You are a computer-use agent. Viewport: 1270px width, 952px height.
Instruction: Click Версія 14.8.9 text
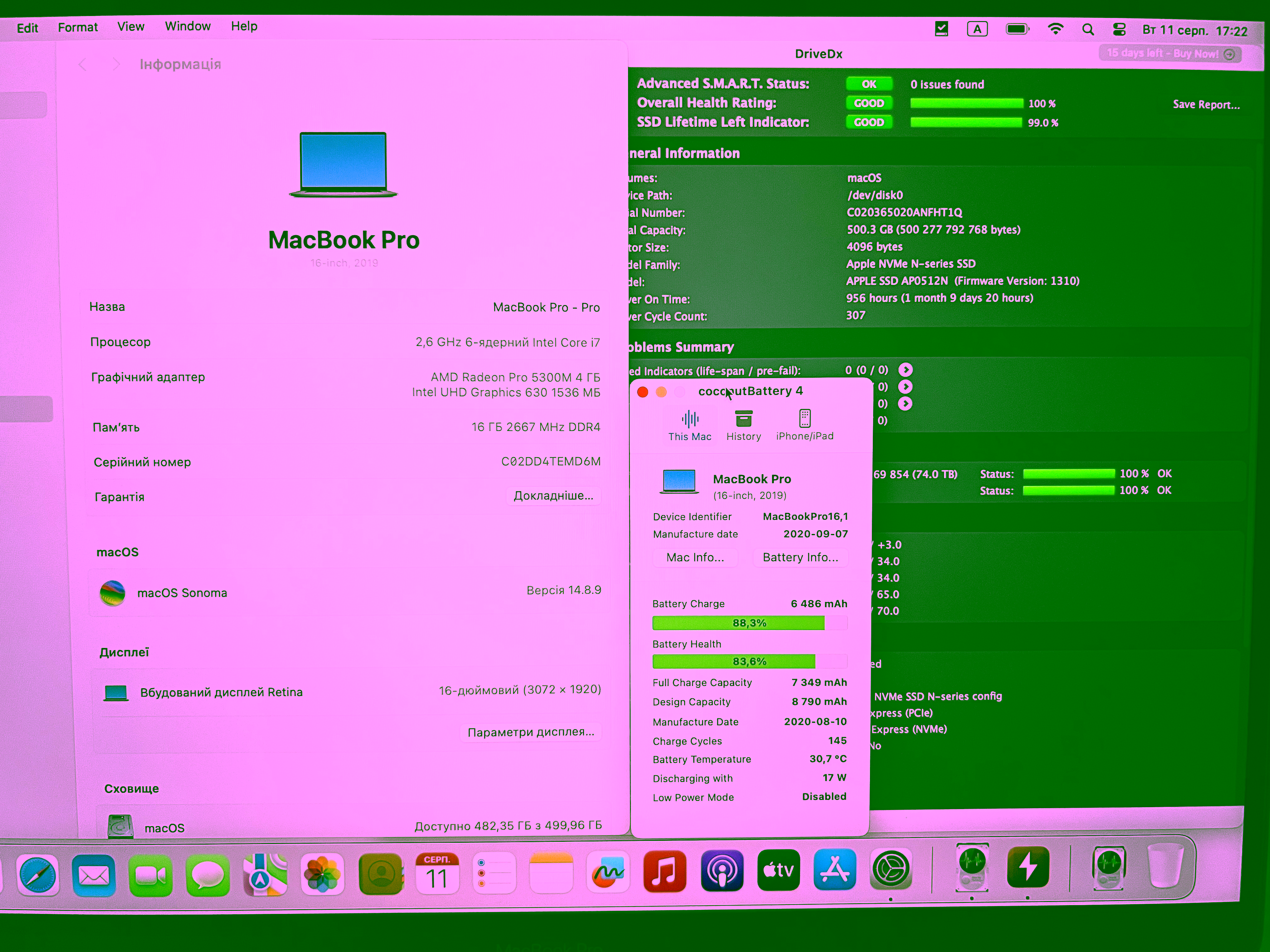coord(564,590)
